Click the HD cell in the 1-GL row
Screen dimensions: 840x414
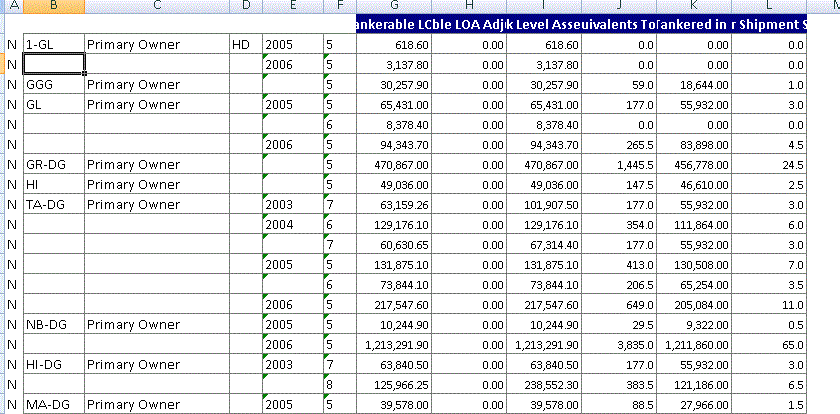246,44
